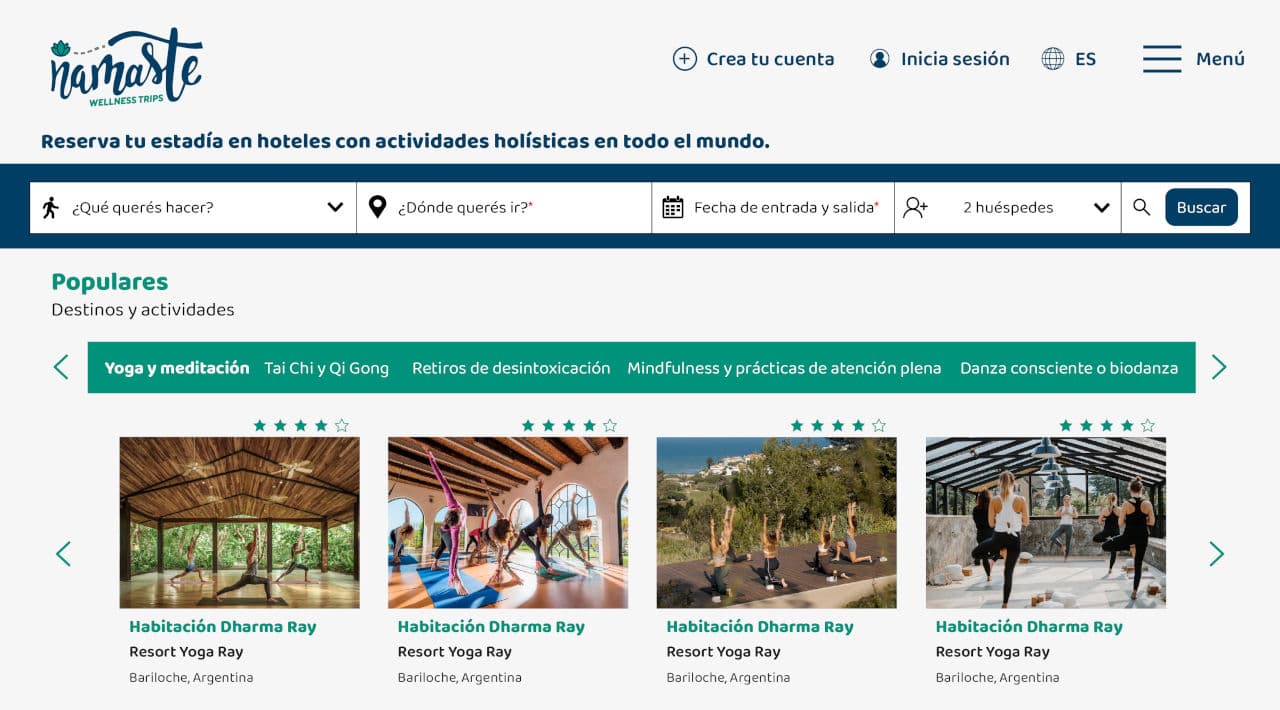
Task: Select the 'Tai Chi y Qi Gong' tab
Action: 328,367
